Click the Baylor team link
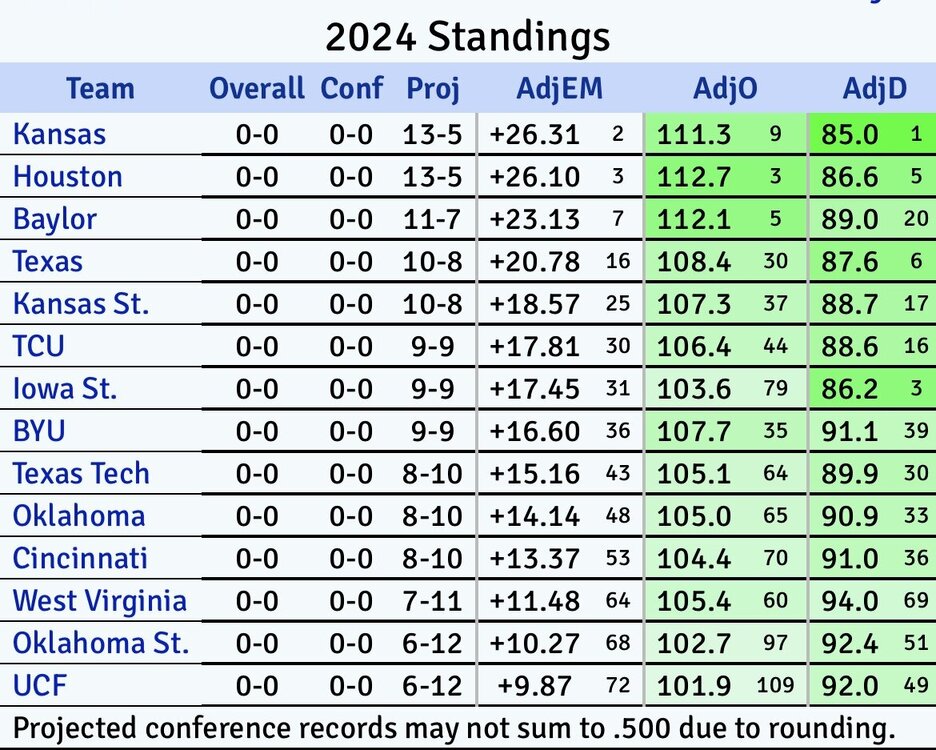936x750 pixels. point(55,219)
